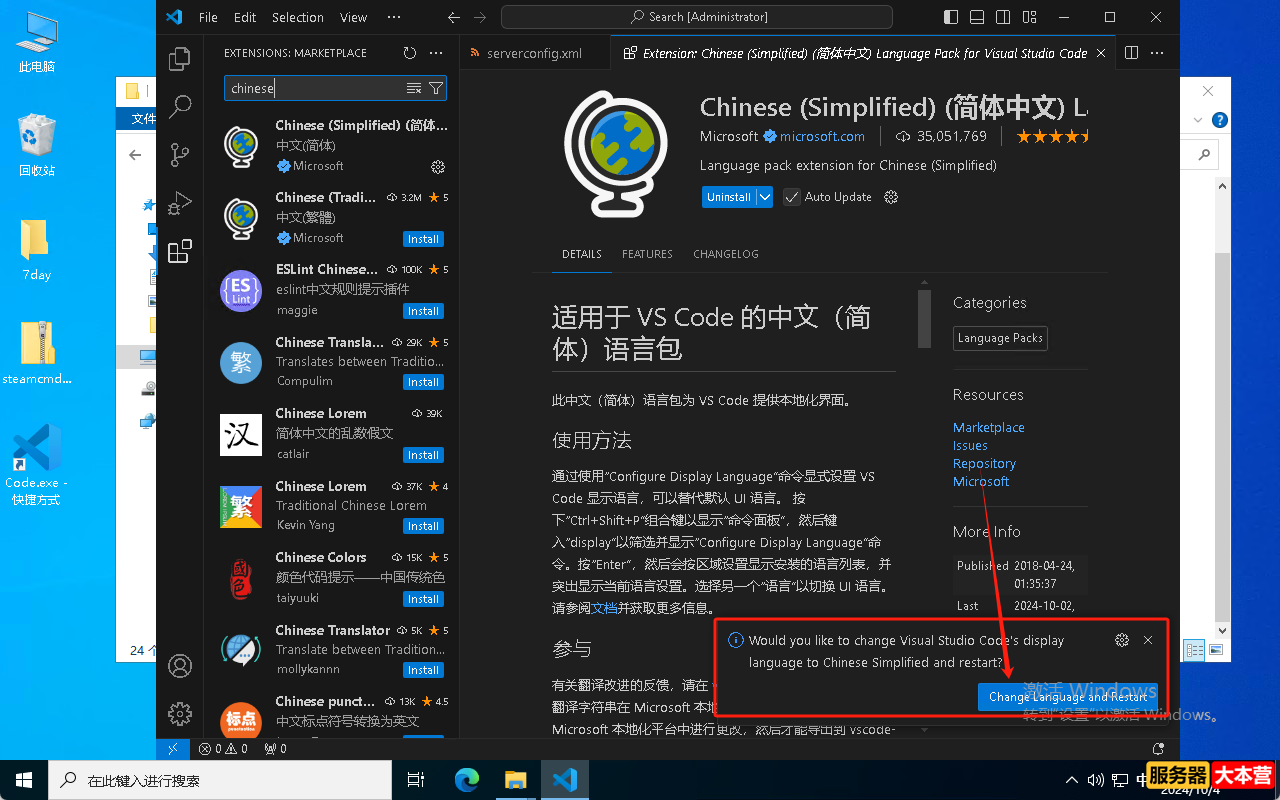Go forward with the navigation arrow

point(480,17)
